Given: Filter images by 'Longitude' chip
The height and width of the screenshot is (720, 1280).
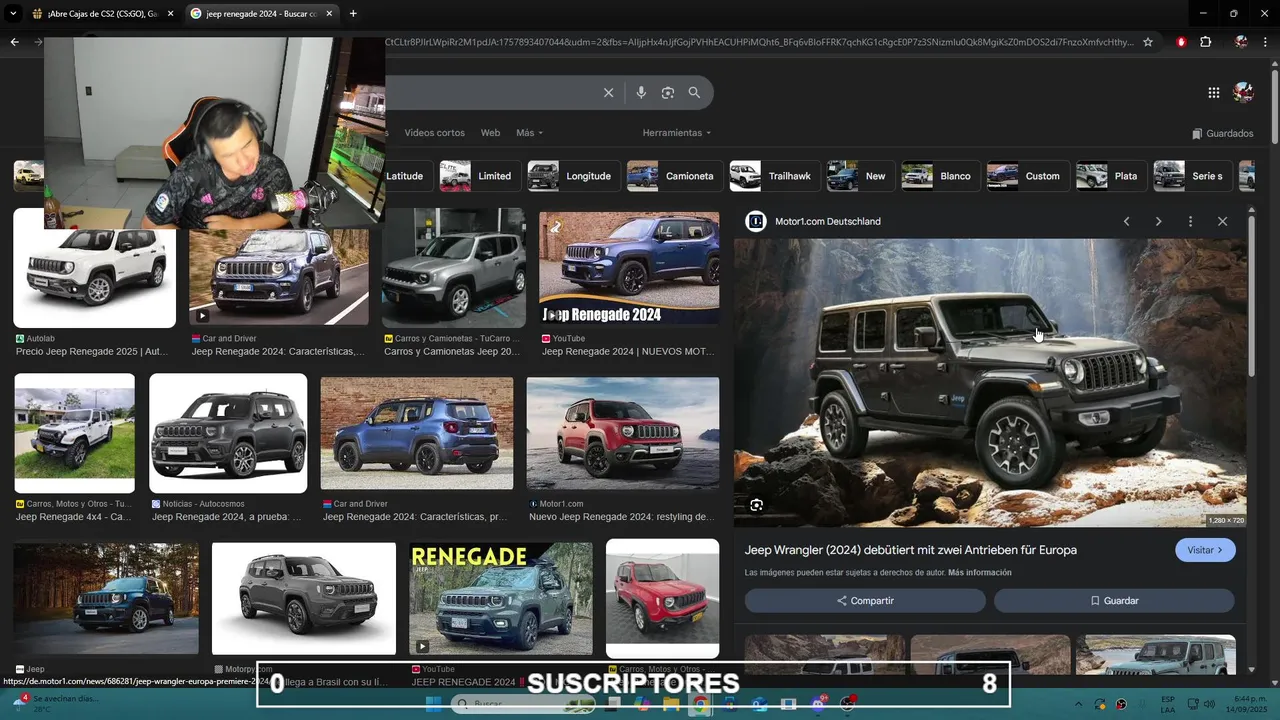Looking at the screenshot, I should coord(575,176).
